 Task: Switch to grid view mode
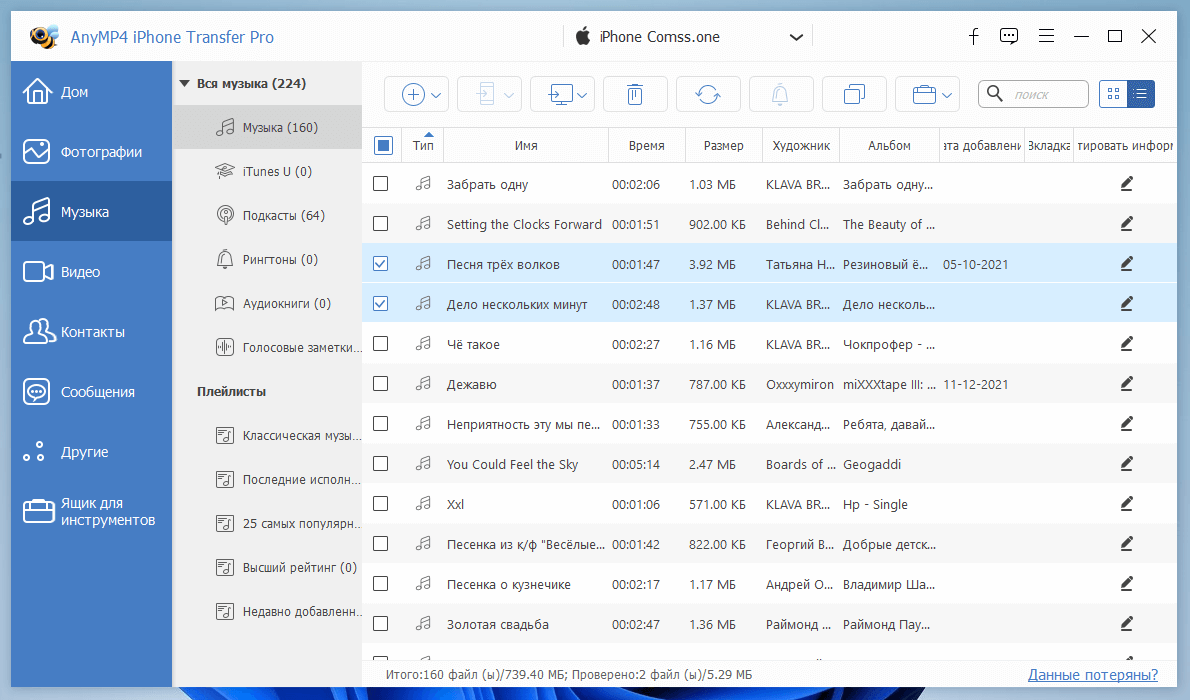pos(1113,94)
